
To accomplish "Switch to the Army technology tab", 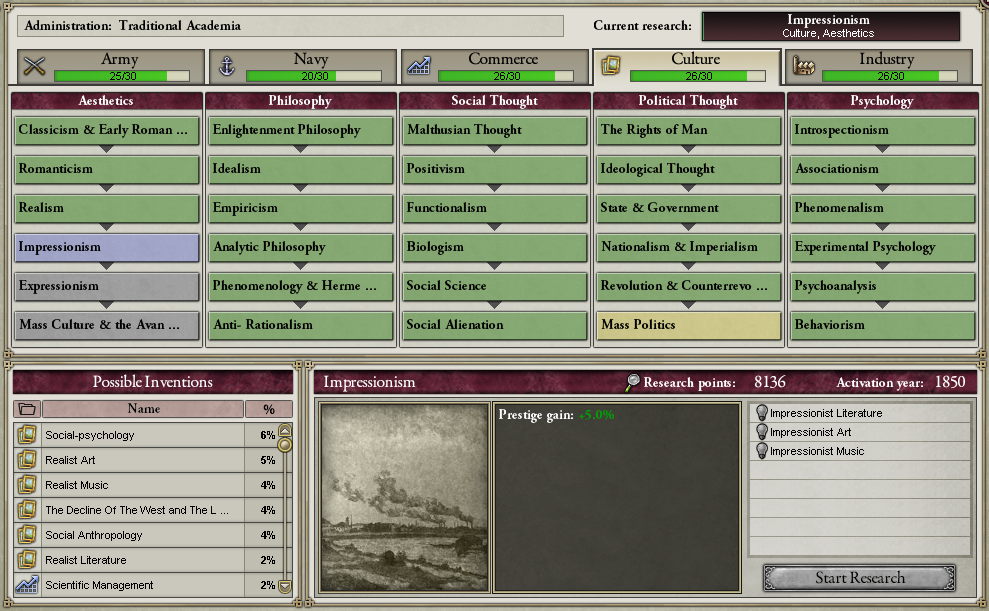I will 111,66.
